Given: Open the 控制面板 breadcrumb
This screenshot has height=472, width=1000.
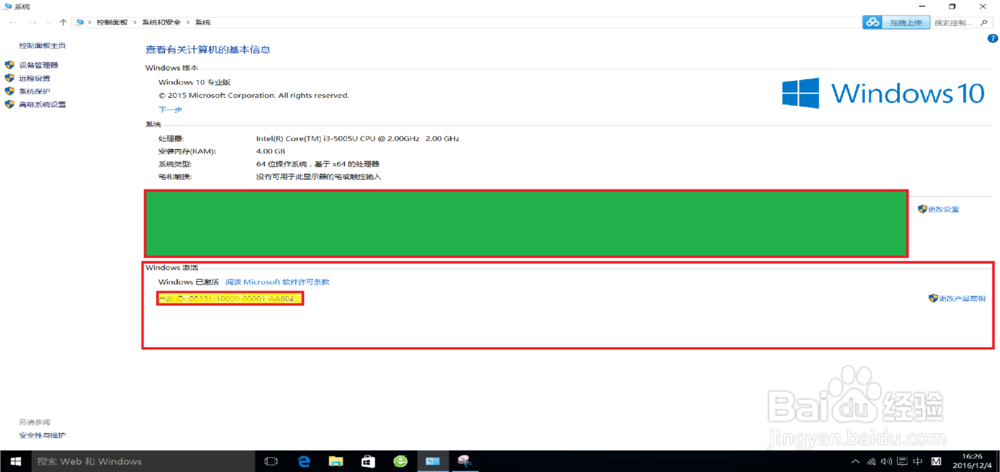Looking at the screenshot, I should 112,22.
